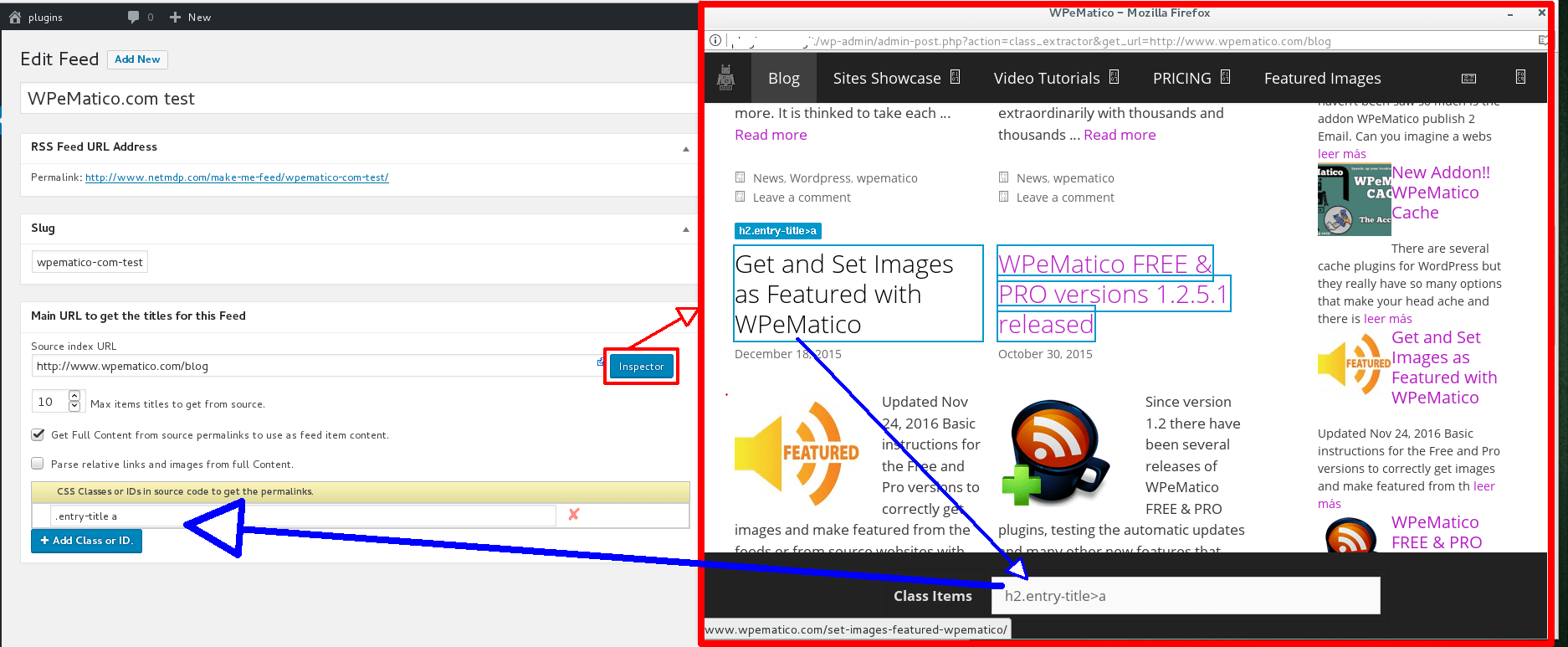
Task: Click the Class Items text field
Action: coord(1186,596)
